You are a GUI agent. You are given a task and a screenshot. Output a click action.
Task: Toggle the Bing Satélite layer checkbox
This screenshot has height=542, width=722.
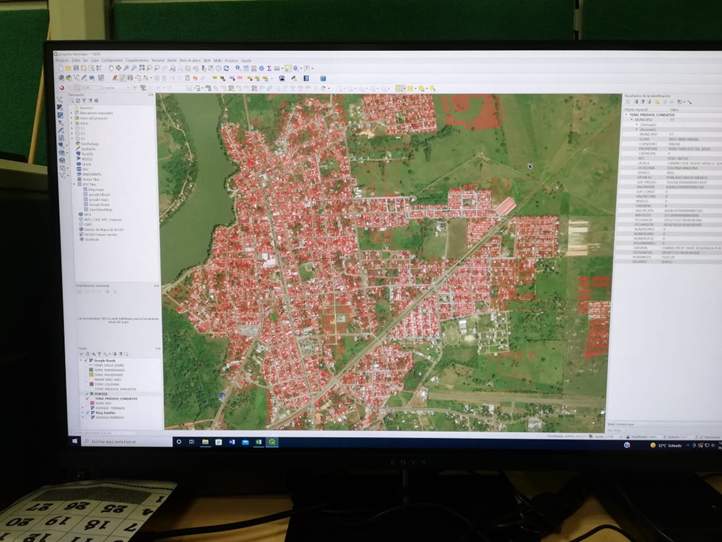click(87, 413)
